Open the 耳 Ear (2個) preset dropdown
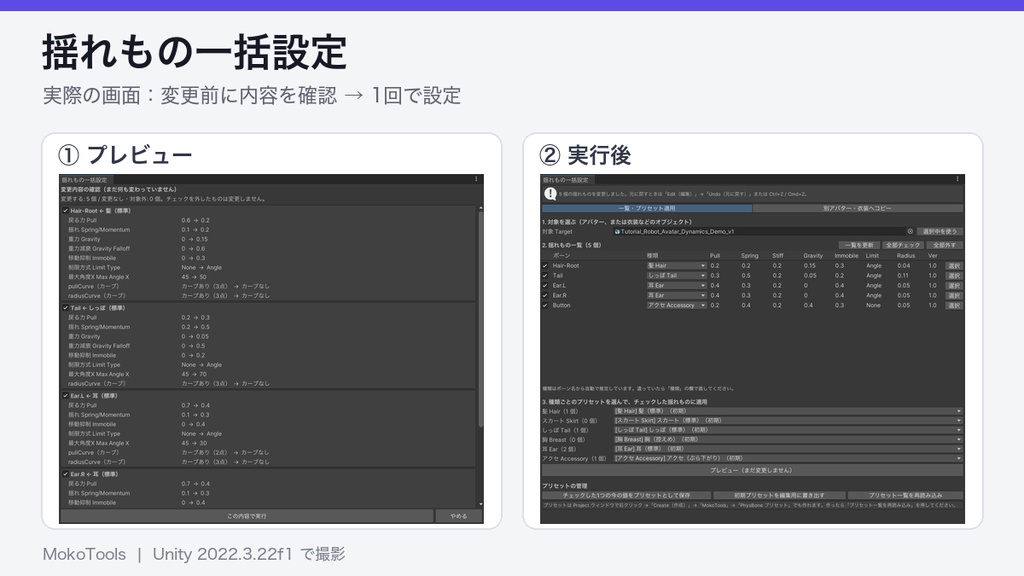This screenshot has height=576, width=1024. pyautogui.click(x=788, y=449)
